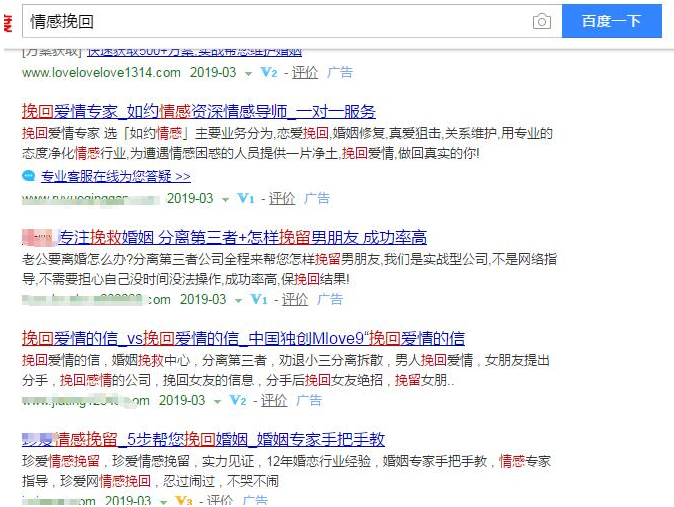Click the V2 badge under 挽回爱情的信 result
Screen dimensions: 674x507
(238, 400)
